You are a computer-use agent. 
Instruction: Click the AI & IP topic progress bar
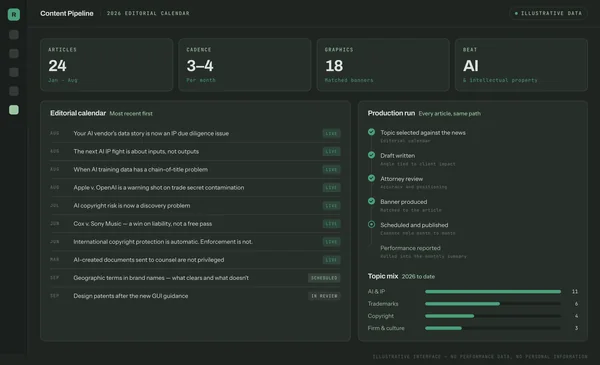[x=493, y=292]
